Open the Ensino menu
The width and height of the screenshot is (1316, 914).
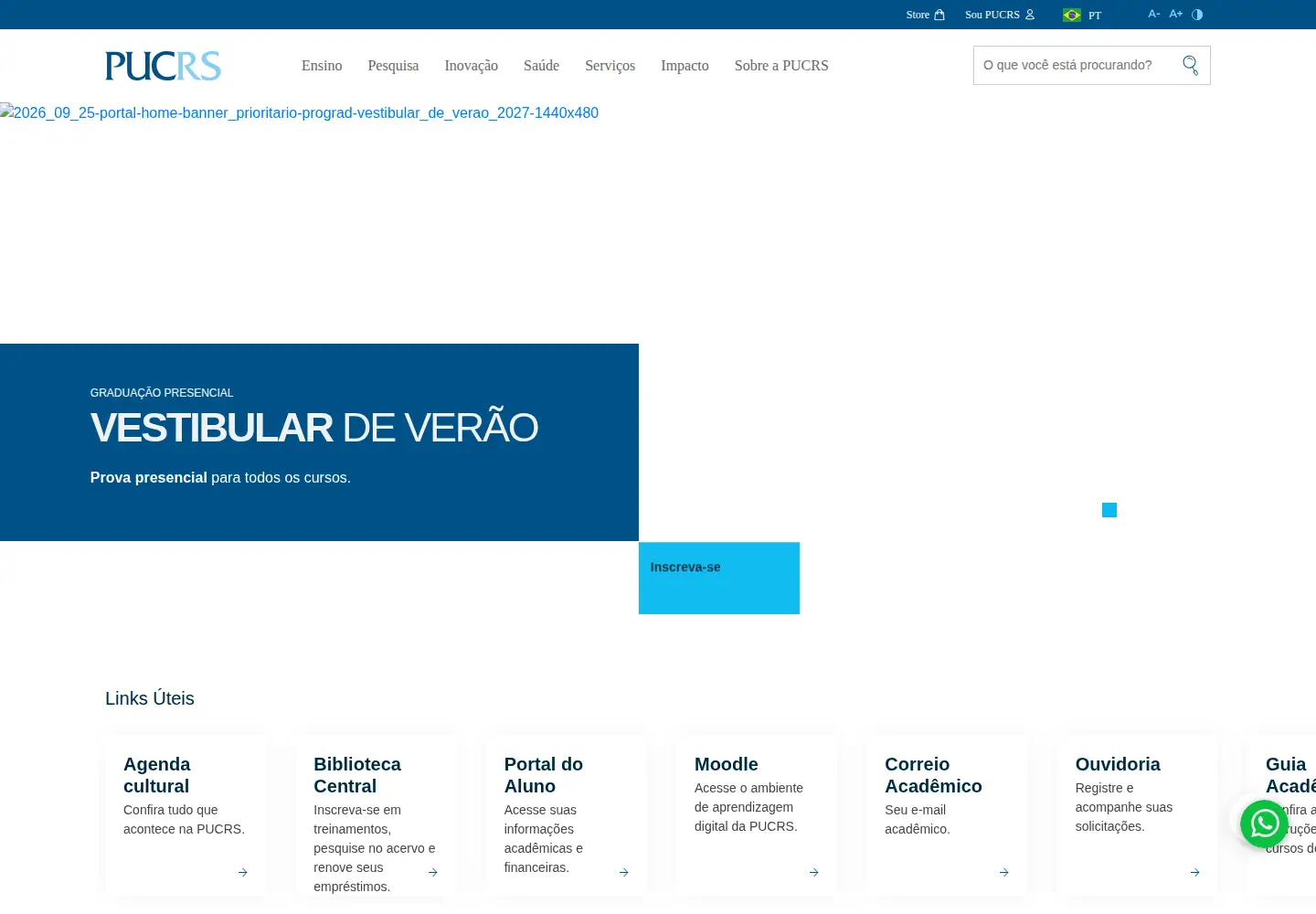coord(322,66)
